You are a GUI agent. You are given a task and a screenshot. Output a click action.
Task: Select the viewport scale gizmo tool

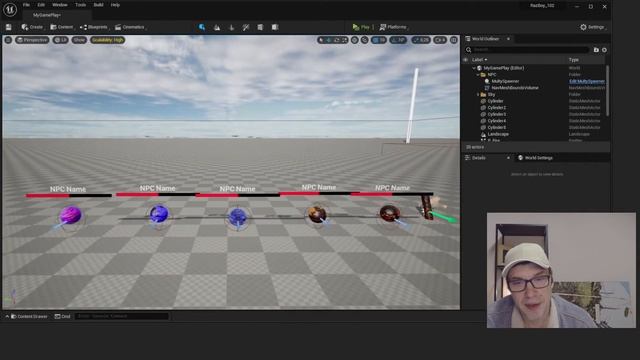(x=344, y=40)
